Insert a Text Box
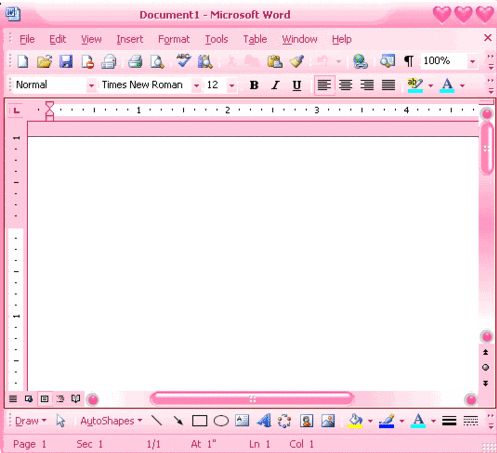 click(242, 420)
